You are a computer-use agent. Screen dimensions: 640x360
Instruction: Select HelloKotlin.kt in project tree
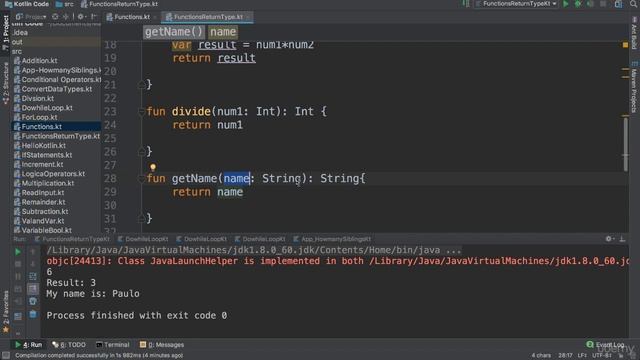[43, 145]
